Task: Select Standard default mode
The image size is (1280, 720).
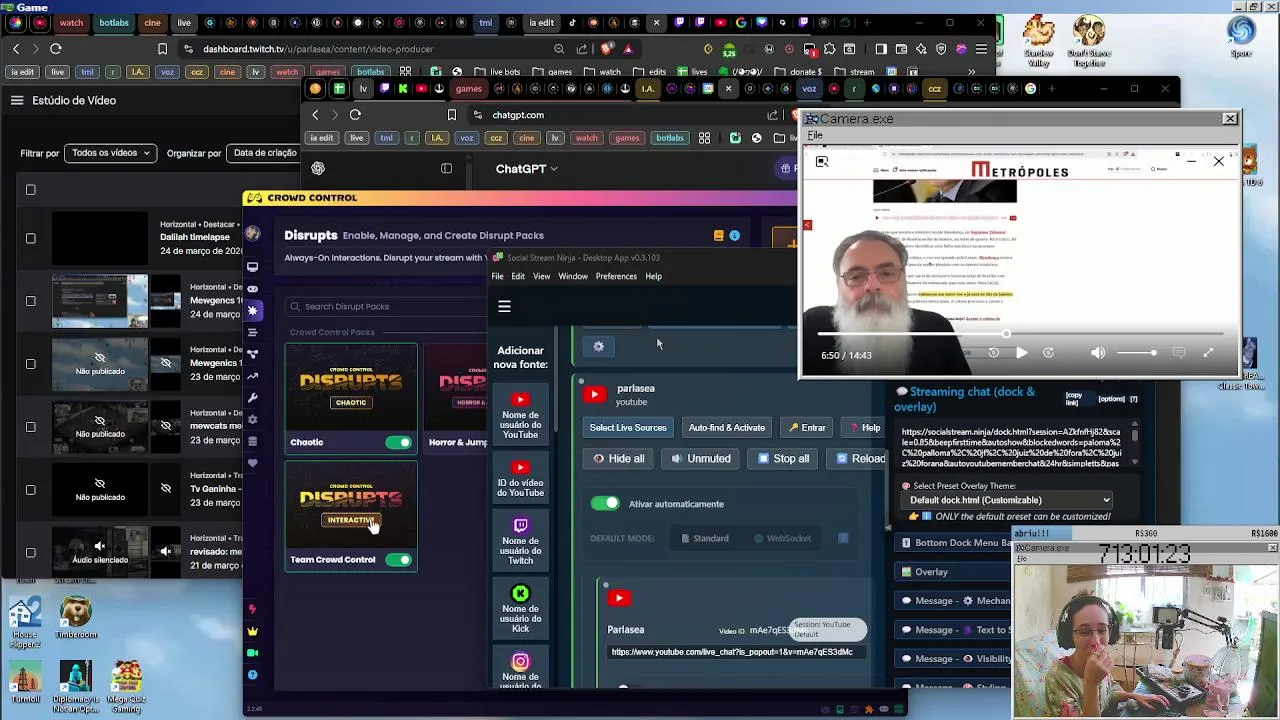Action: 705,538
